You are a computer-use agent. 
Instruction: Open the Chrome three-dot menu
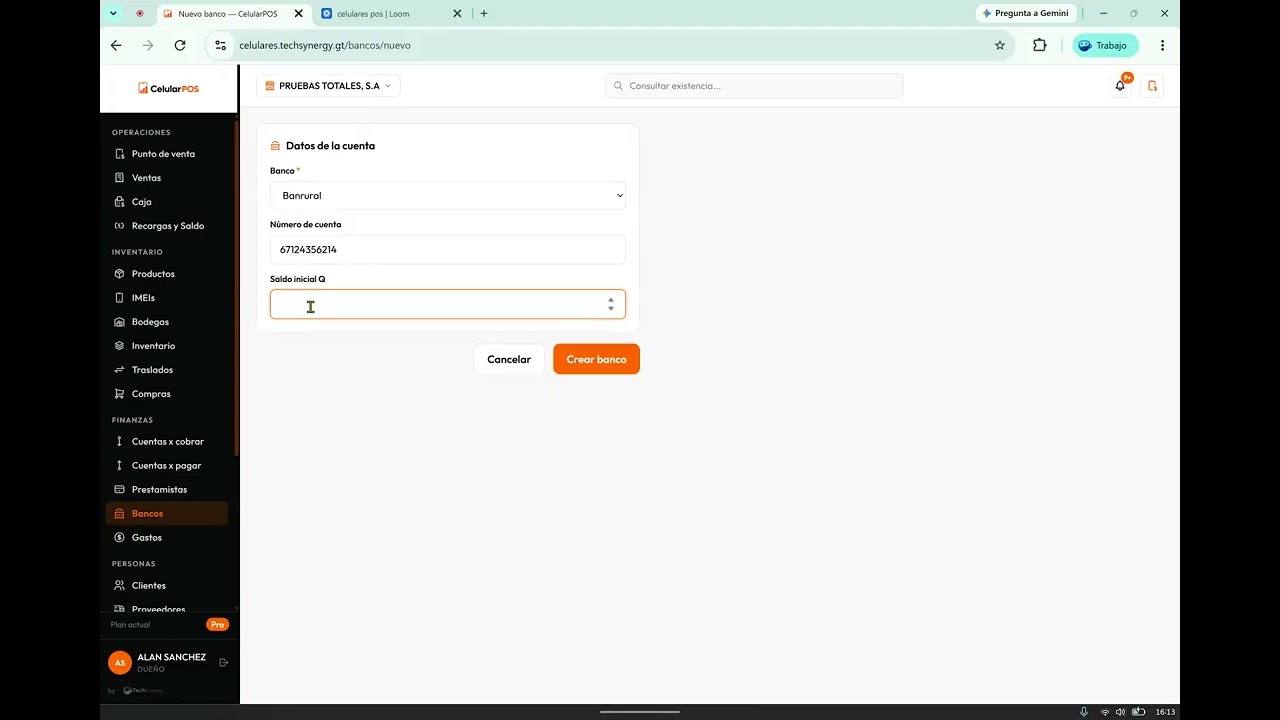coord(1162,45)
